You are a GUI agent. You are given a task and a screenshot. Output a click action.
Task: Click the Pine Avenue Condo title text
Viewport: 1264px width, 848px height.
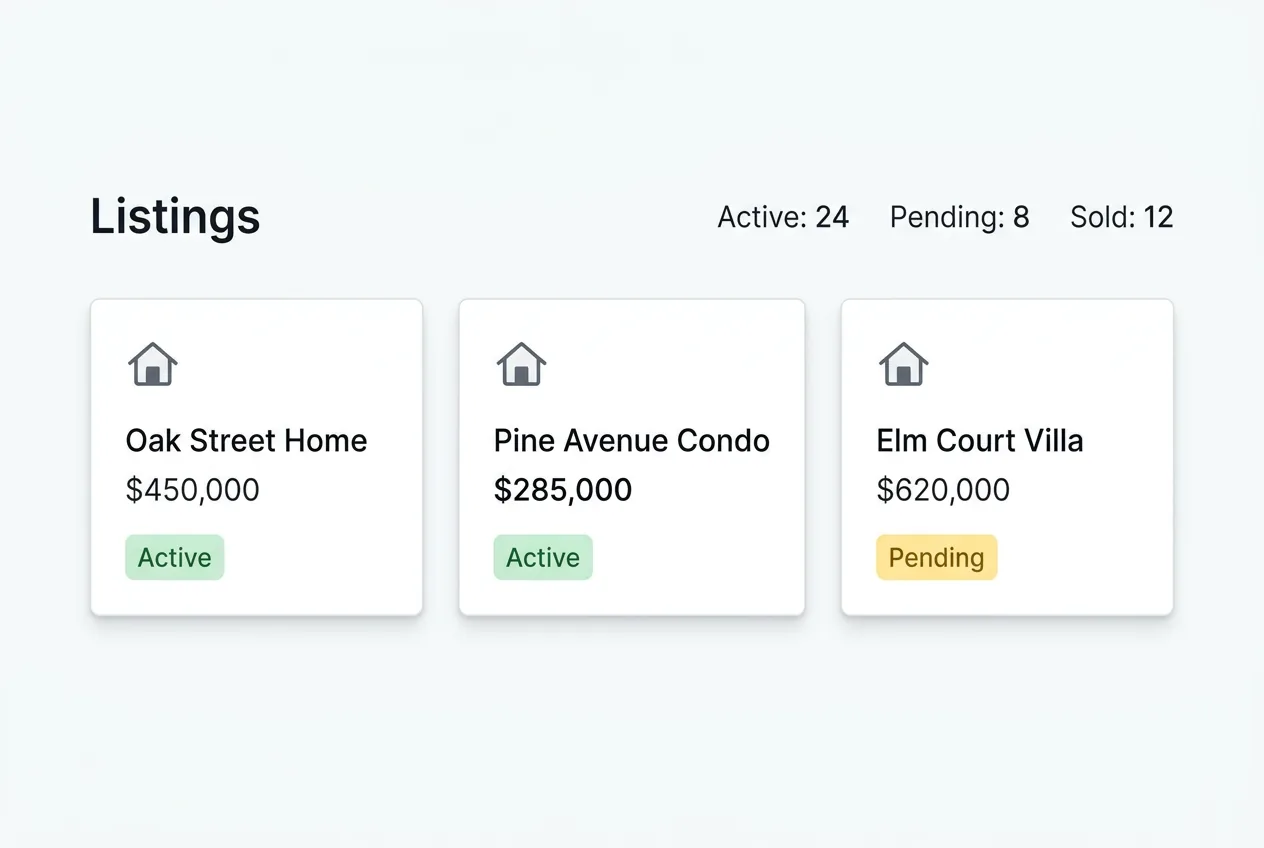point(631,440)
